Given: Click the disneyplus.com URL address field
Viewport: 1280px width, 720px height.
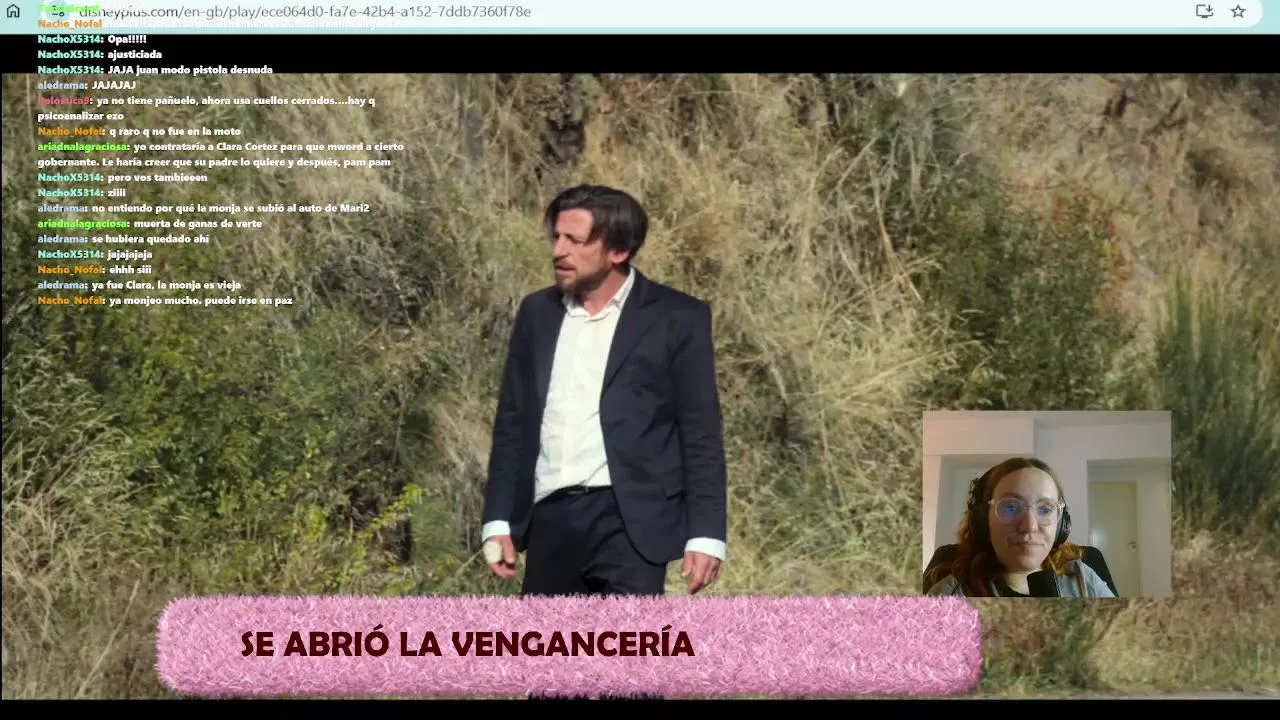Looking at the screenshot, I should (305, 12).
